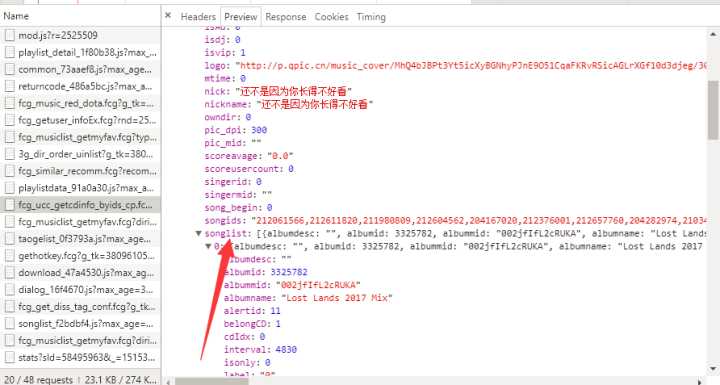
Task: Collapse the songlist array node
Action: tap(198, 233)
